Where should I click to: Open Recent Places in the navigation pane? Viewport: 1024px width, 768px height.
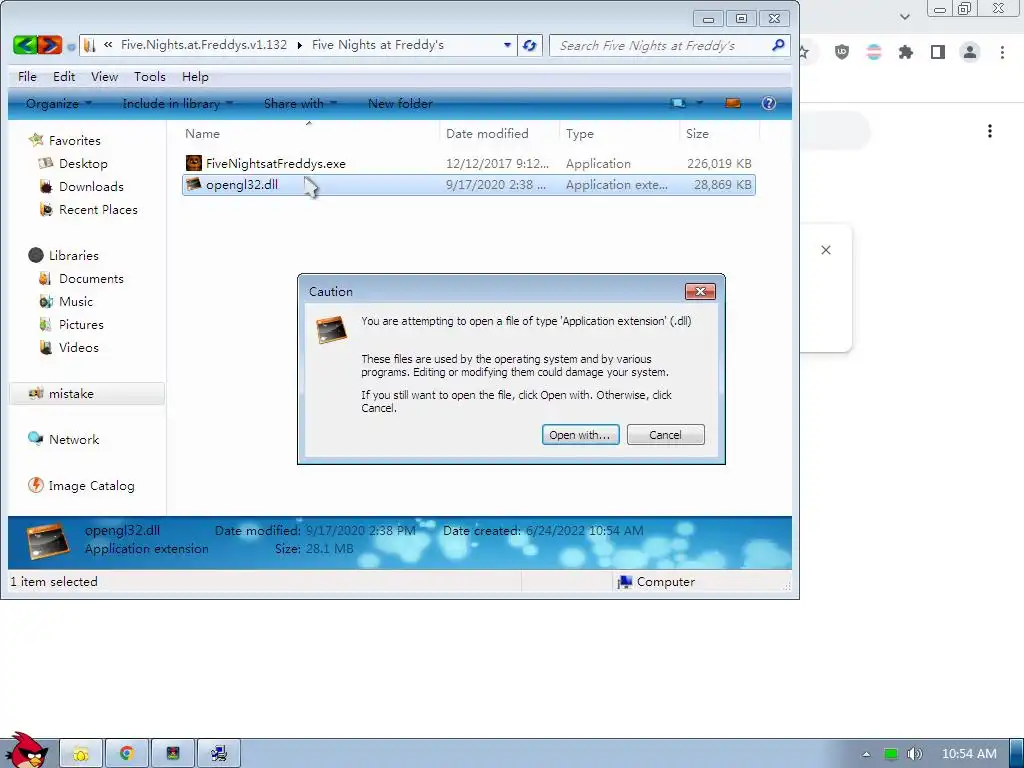(89, 209)
